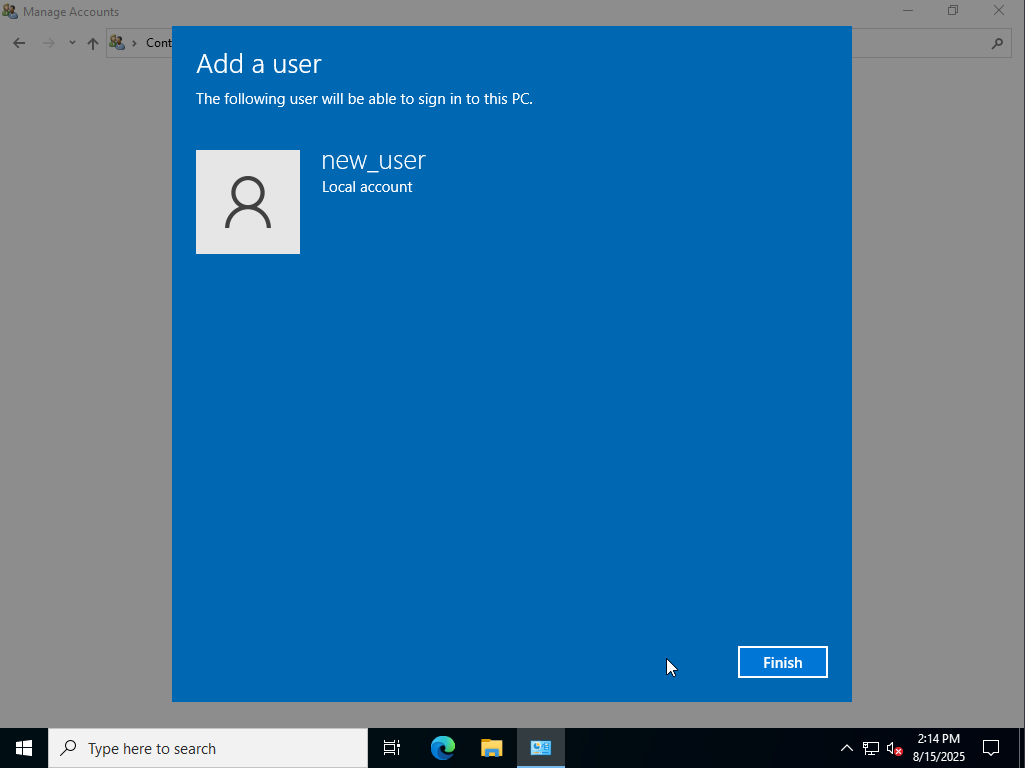Viewport: 1025px width, 768px height.
Task: Open the Manage Accounts title bar icon menu
Action: 10,12
